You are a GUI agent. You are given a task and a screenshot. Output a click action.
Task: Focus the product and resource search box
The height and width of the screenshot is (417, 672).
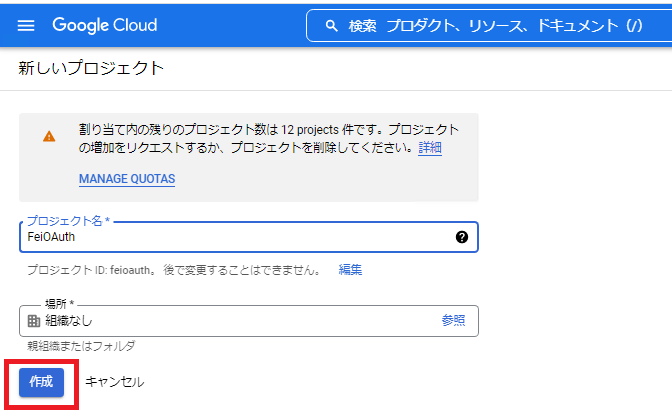tap(489, 26)
